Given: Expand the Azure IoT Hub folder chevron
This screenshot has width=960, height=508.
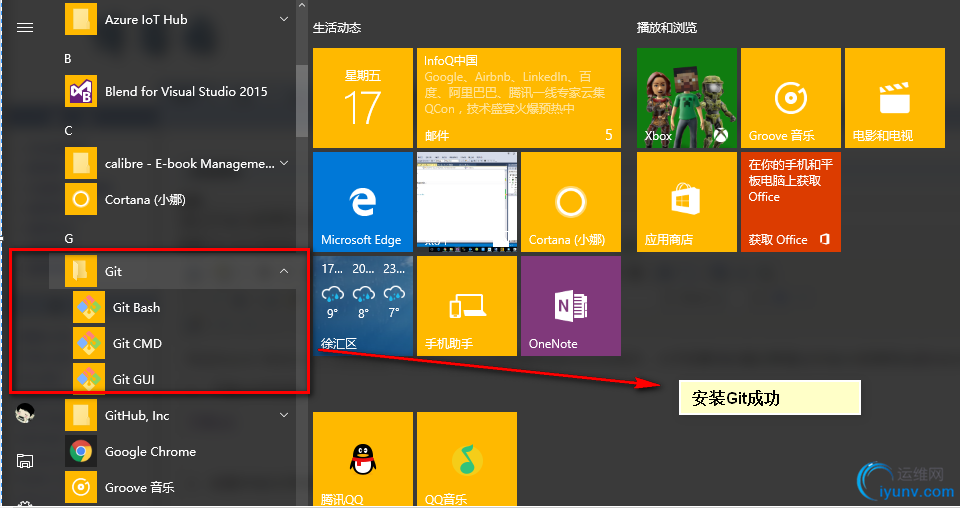Looking at the screenshot, I should pyautogui.click(x=284, y=19).
